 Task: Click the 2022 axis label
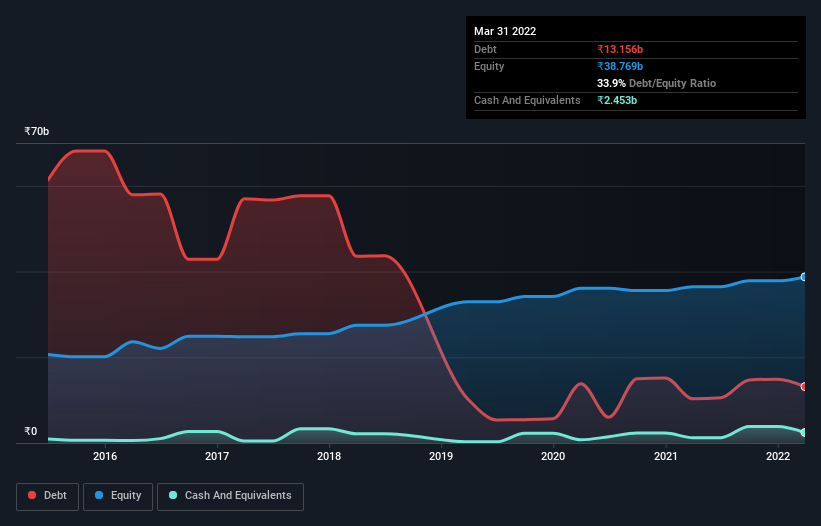tap(778, 456)
